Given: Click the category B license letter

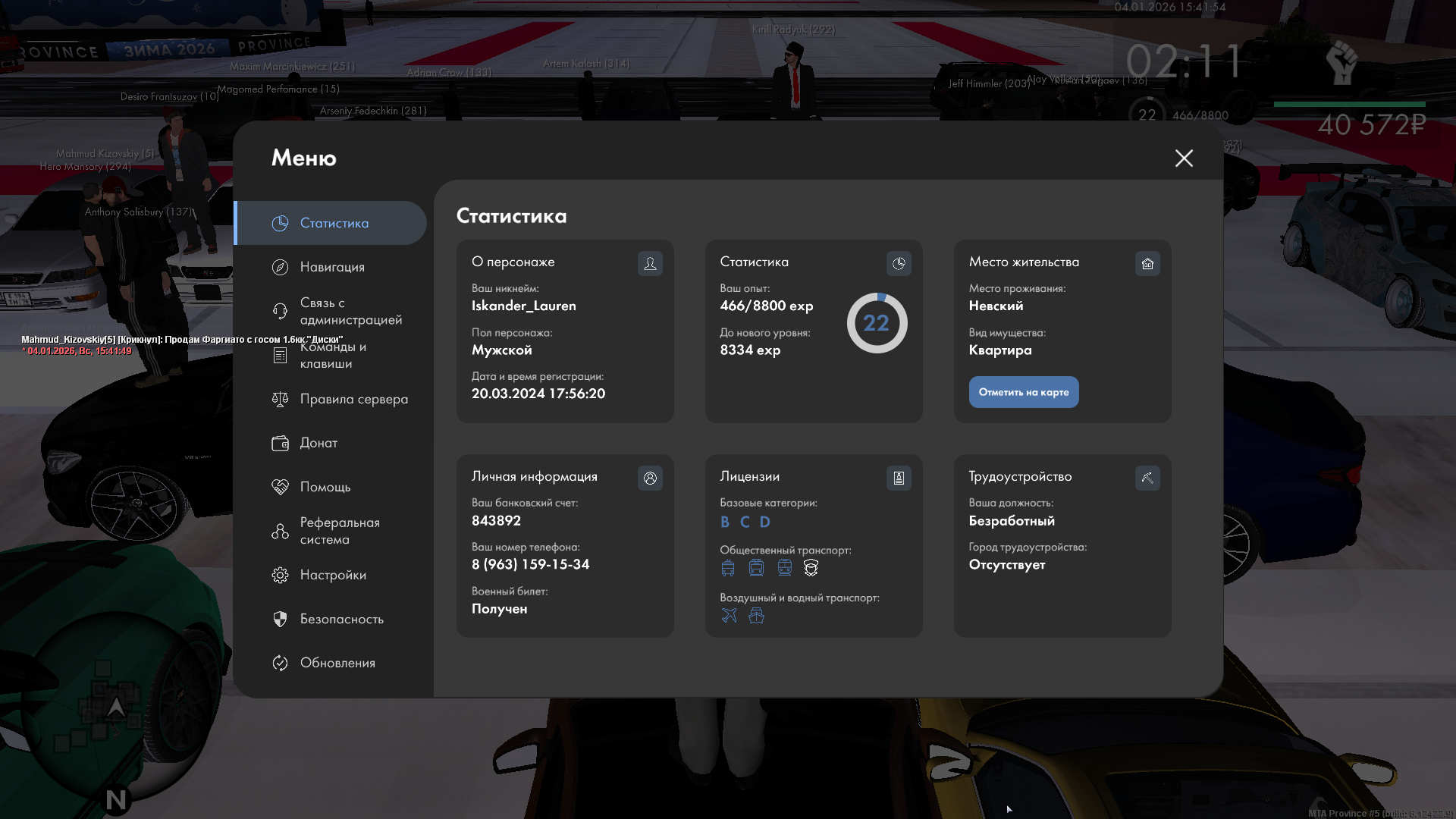Looking at the screenshot, I should [725, 522].
